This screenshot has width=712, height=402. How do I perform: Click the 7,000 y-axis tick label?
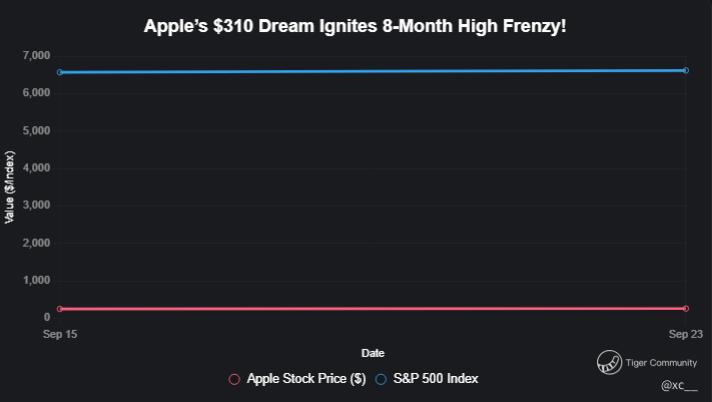35,55
